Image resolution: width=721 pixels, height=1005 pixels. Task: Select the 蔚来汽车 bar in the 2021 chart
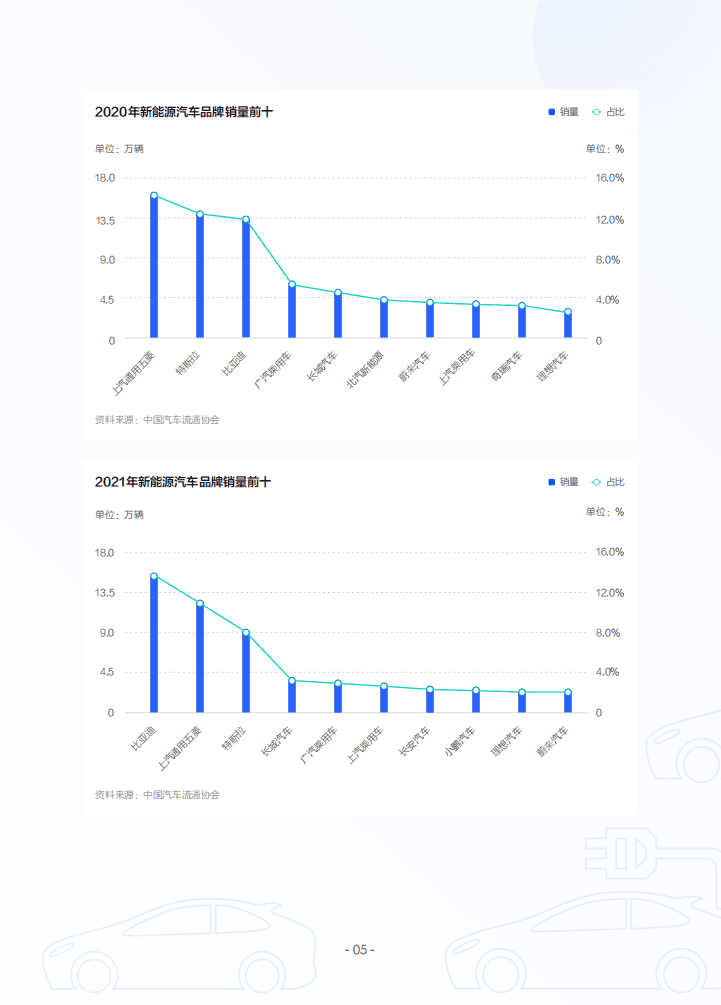pos(568,702)
